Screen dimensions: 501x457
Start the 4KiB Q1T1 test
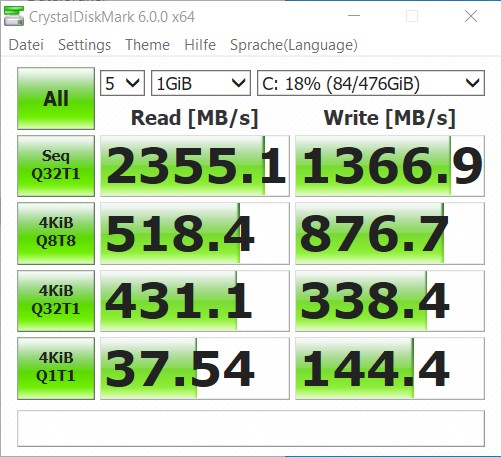[56, 368]
